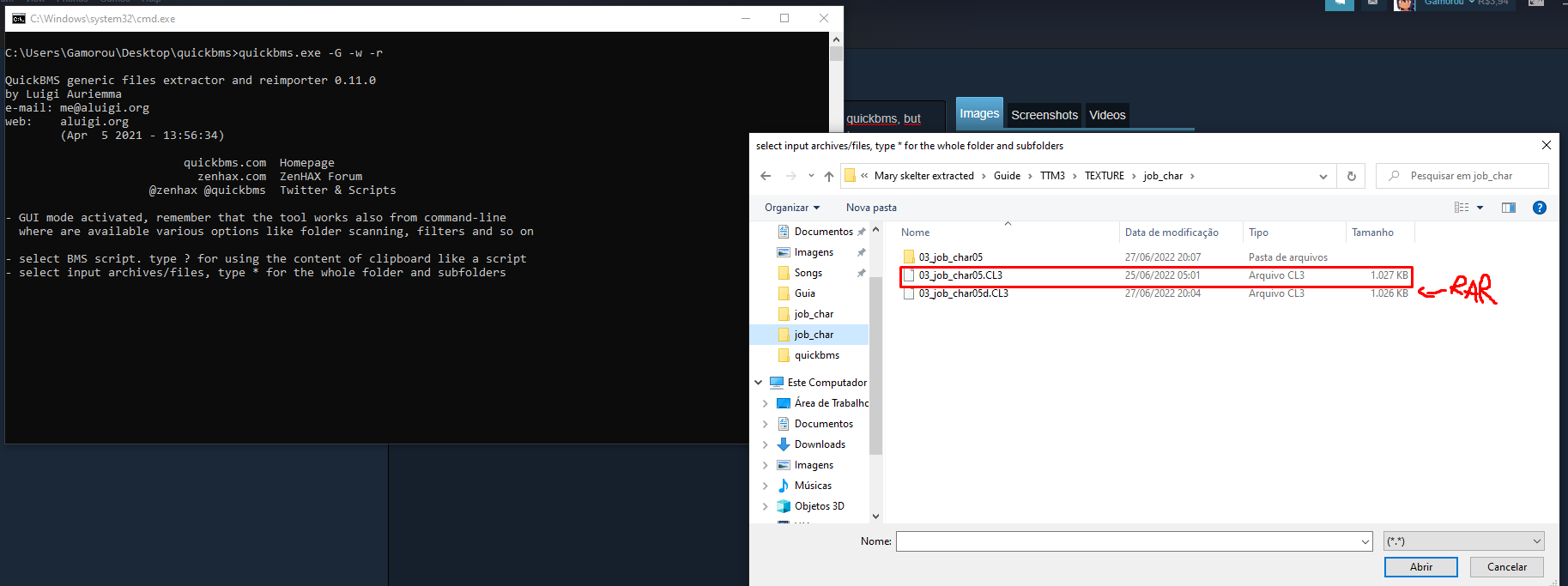Image resolution: width=1568 pixels, height=586 pixels.
Task: Cancel the file selection dialog
Action: tap(1506, 567)
